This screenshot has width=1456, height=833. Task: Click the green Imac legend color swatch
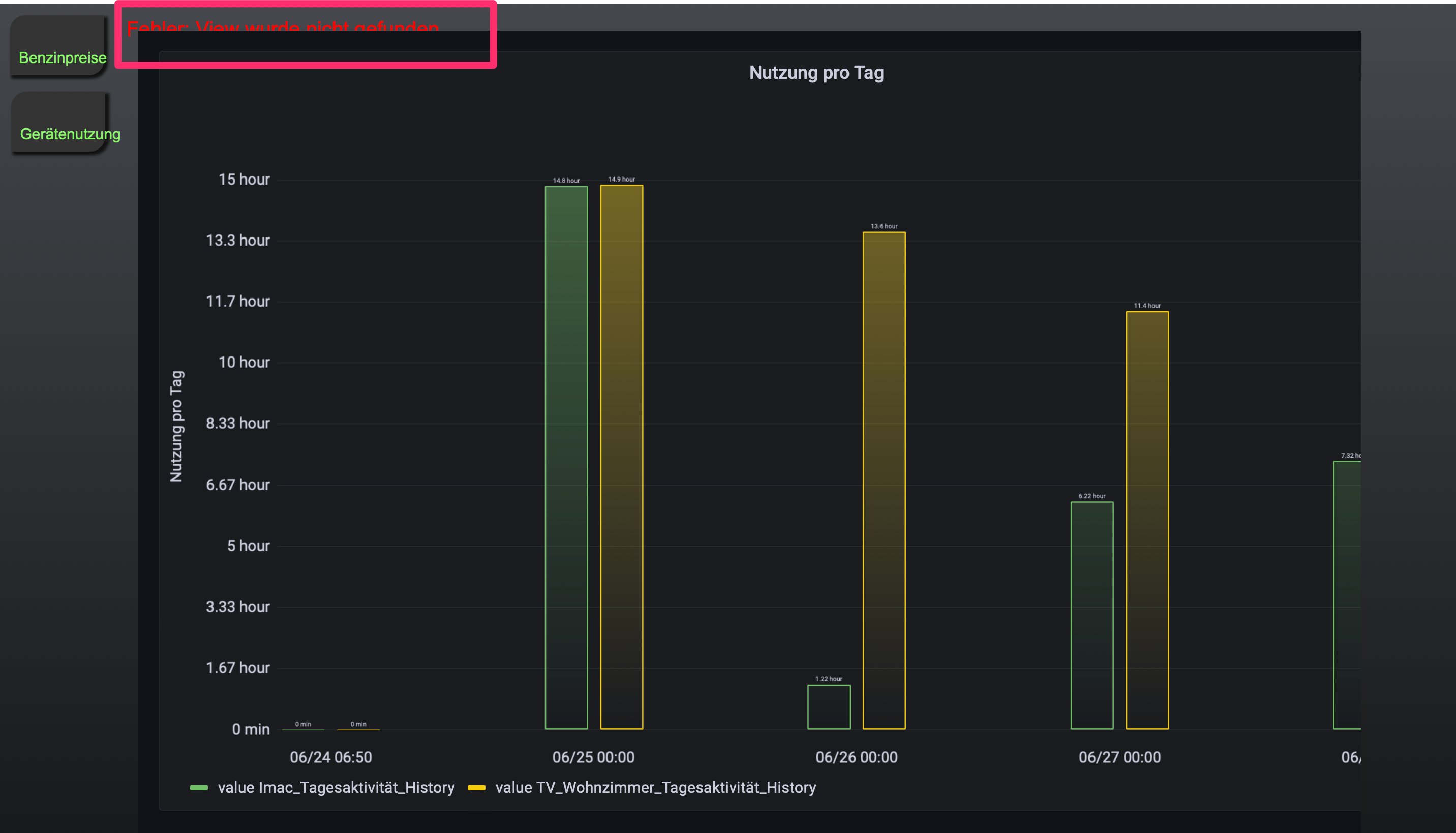pyautogui.click(x=198, y=788)
